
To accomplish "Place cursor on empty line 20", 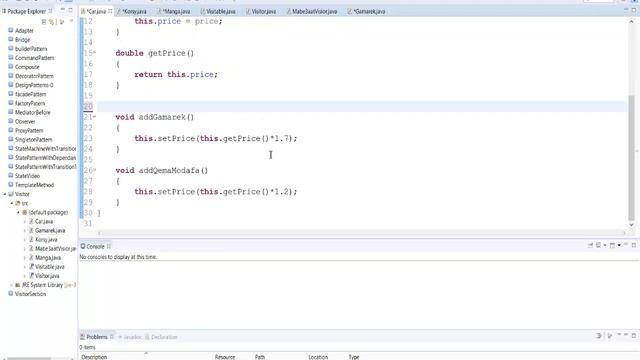I will pos(362,107).
